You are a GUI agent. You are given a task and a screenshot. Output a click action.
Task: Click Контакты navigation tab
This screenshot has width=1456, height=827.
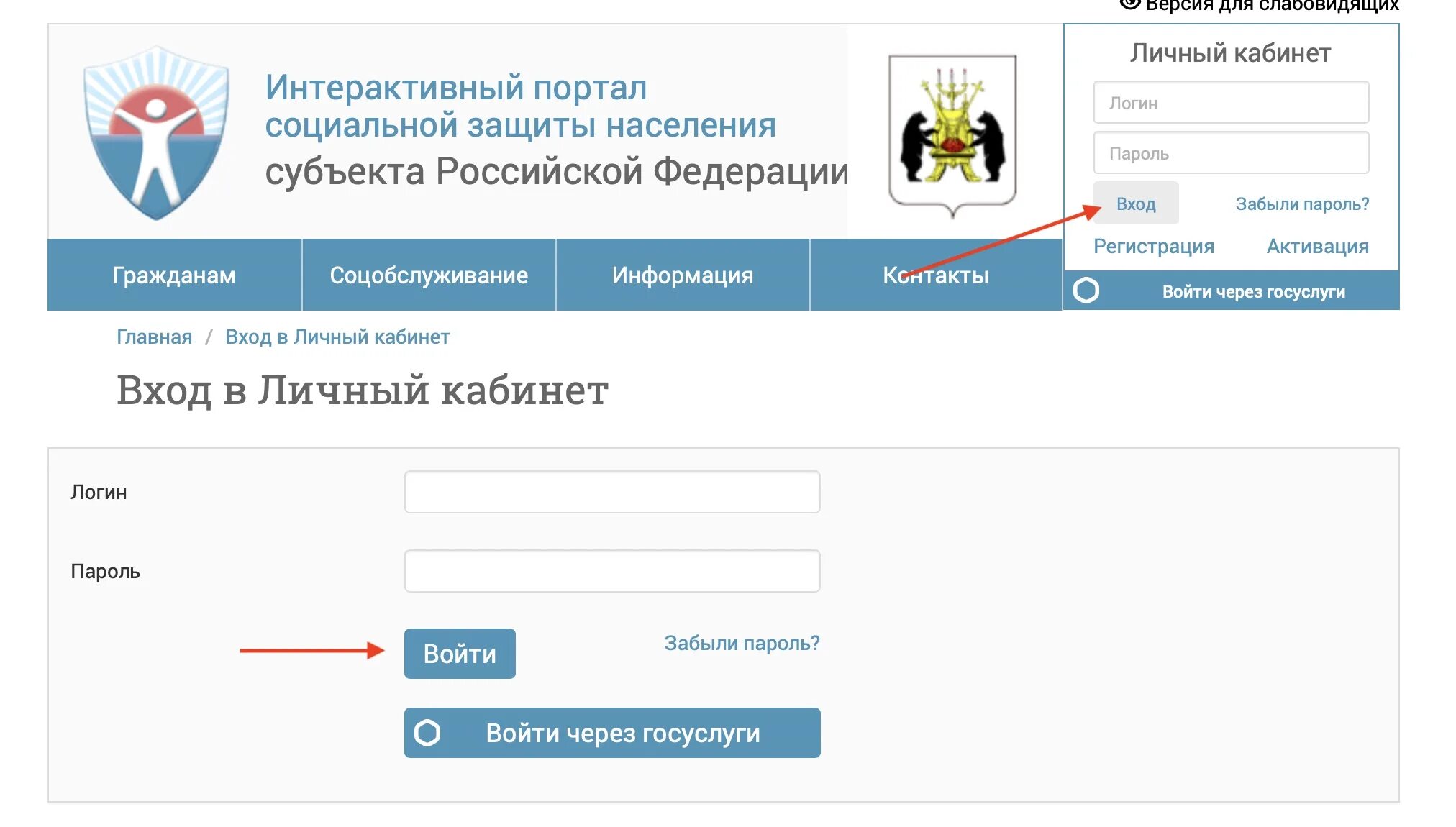click(935, 276)
